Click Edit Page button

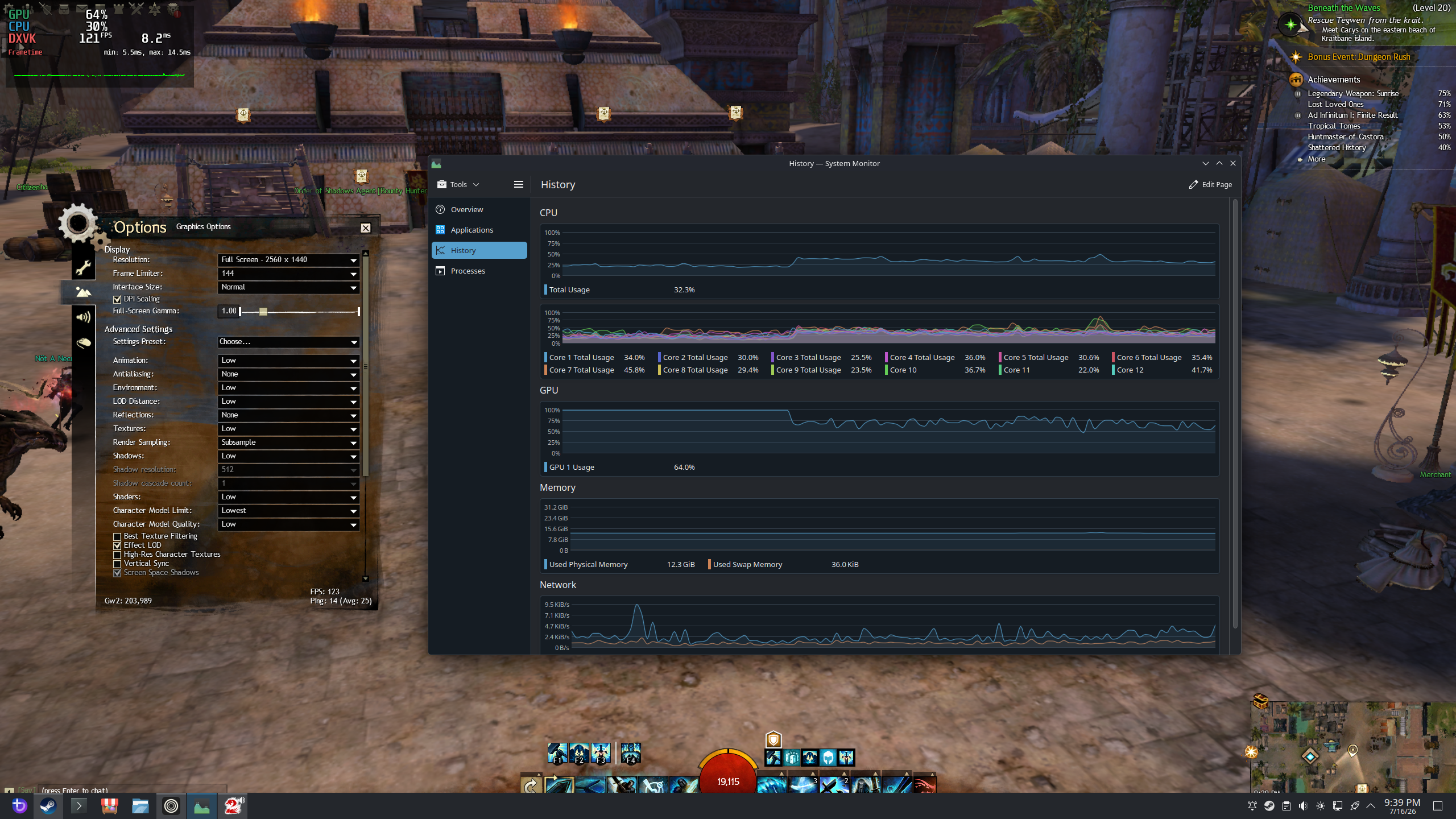[1210, 184]
